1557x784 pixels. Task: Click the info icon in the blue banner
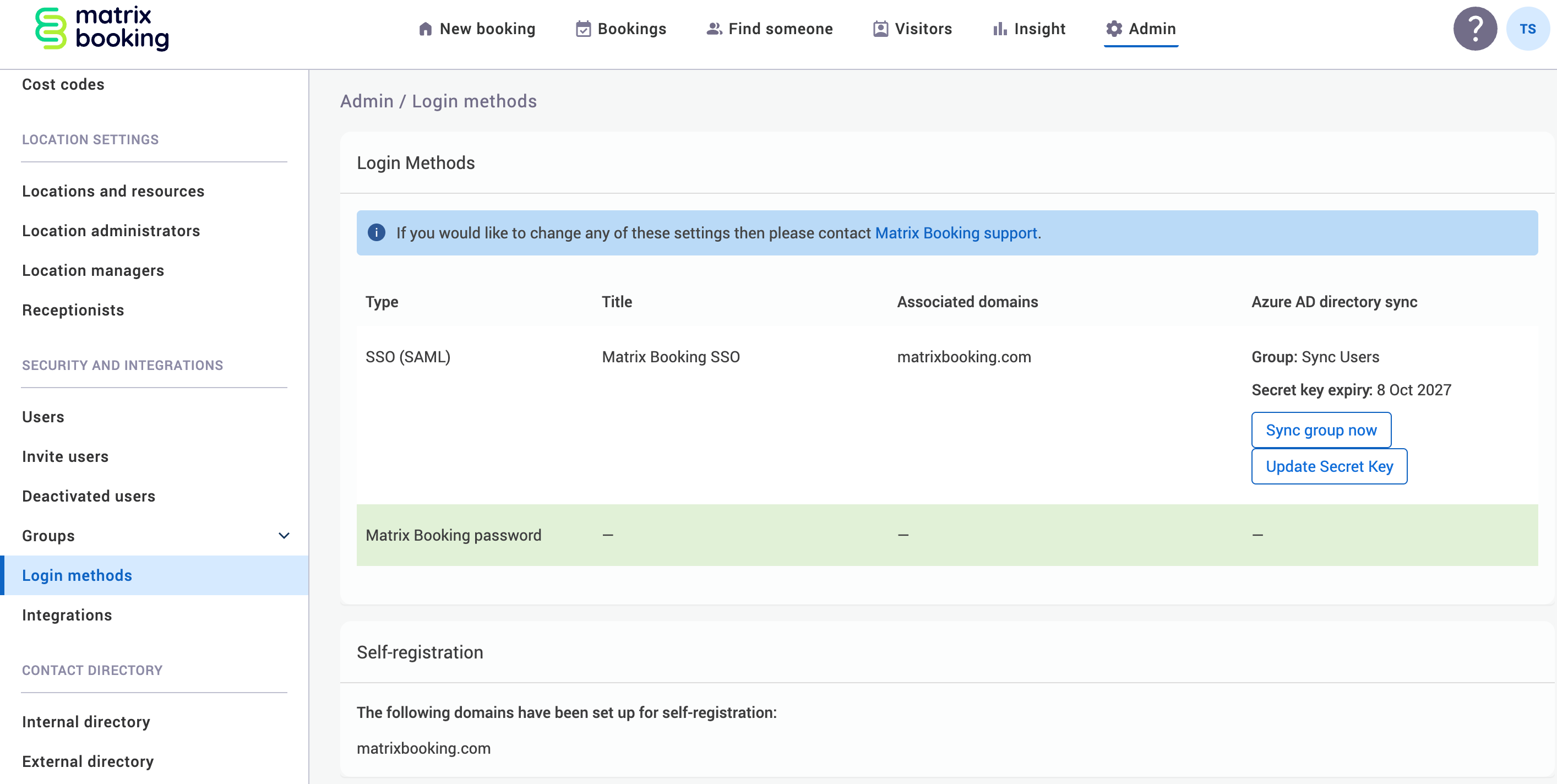[376, 232]
